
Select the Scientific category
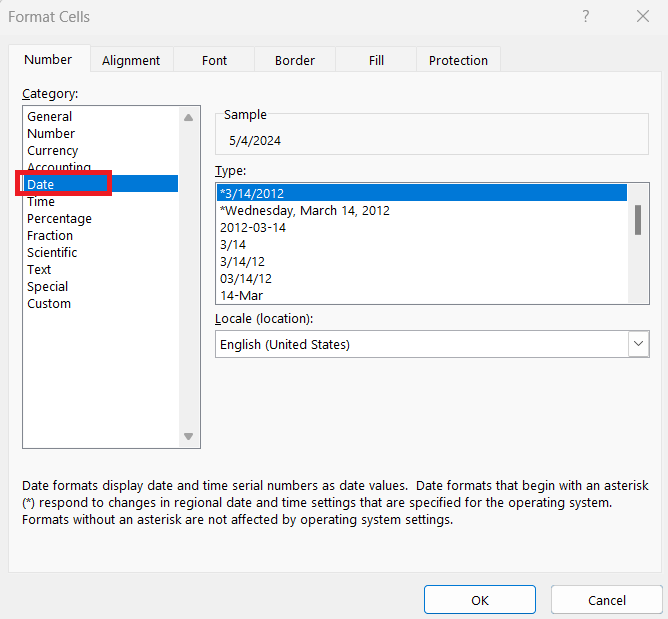101,253
